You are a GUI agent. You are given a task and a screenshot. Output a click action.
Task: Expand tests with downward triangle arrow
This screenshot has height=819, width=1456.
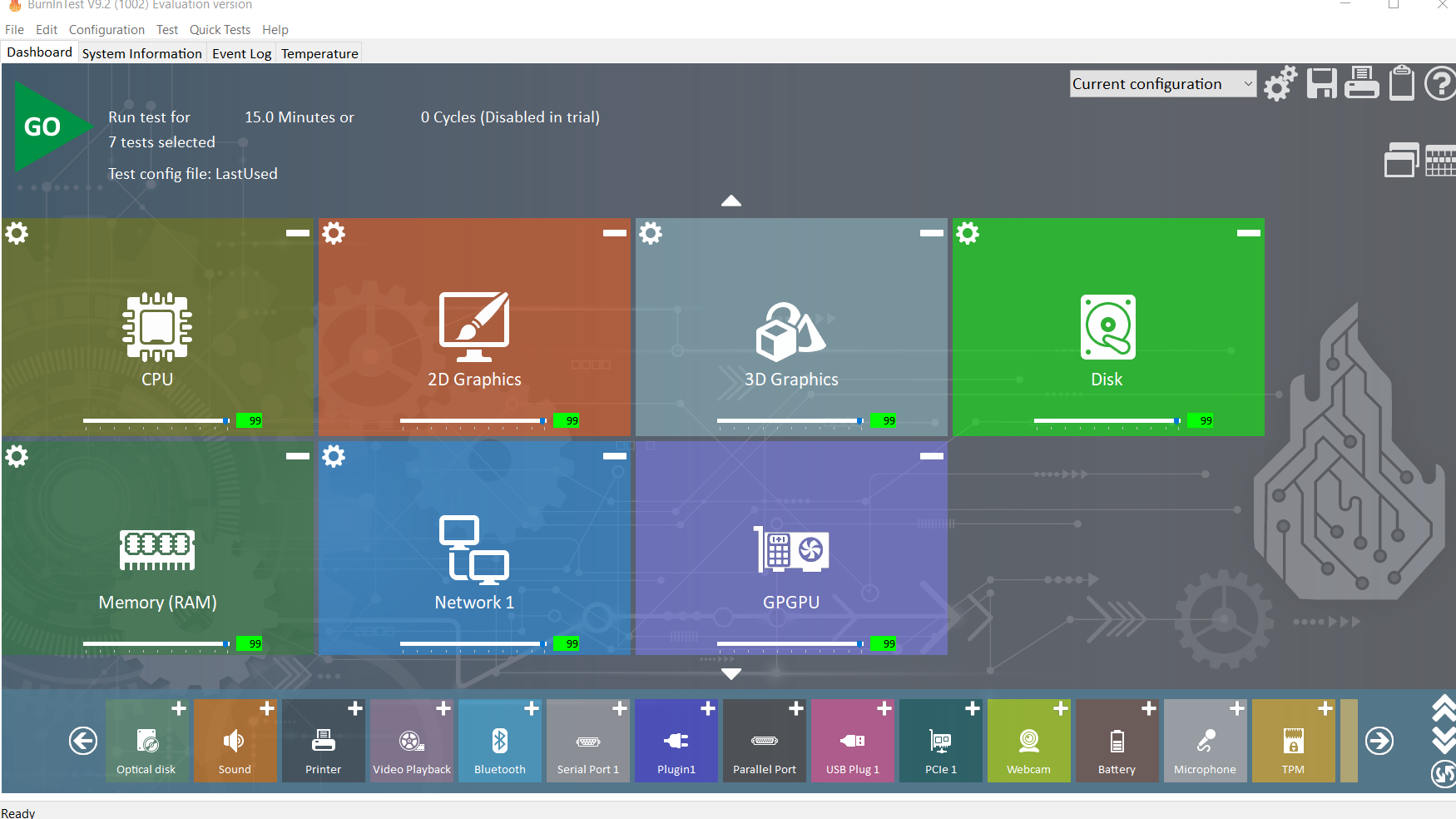click(x=730, y=673)
